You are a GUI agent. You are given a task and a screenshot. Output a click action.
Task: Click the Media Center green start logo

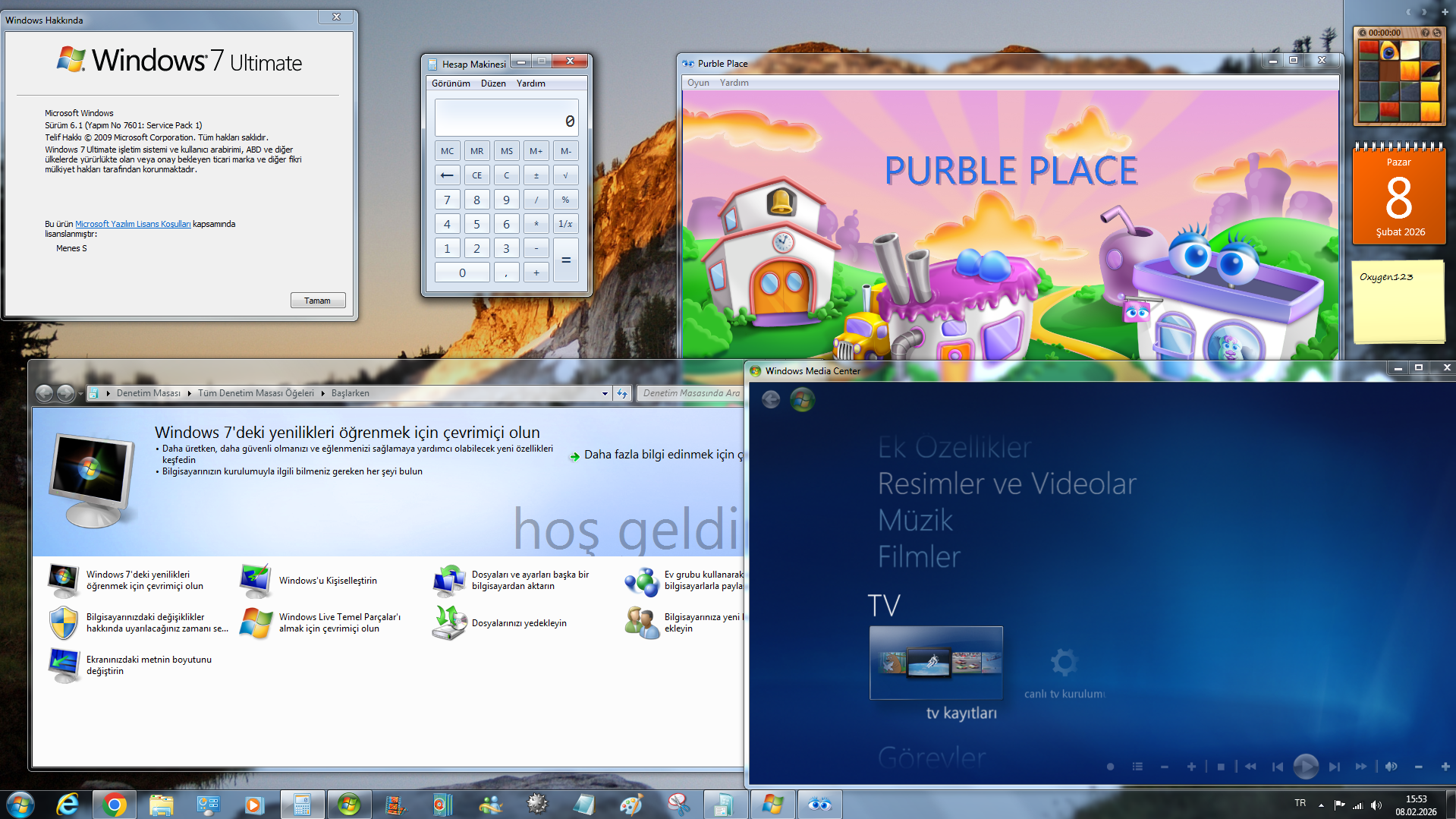(x=802, y=399)
